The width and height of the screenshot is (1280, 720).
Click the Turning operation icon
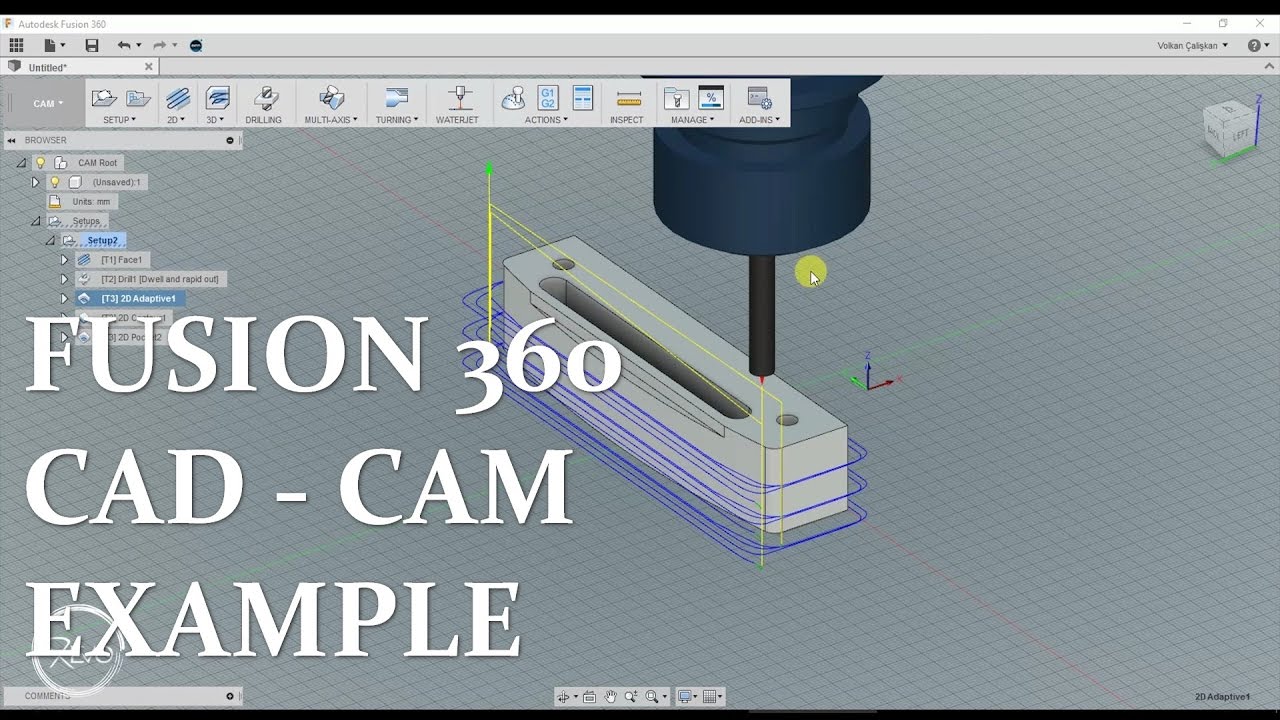pos(397,98)
